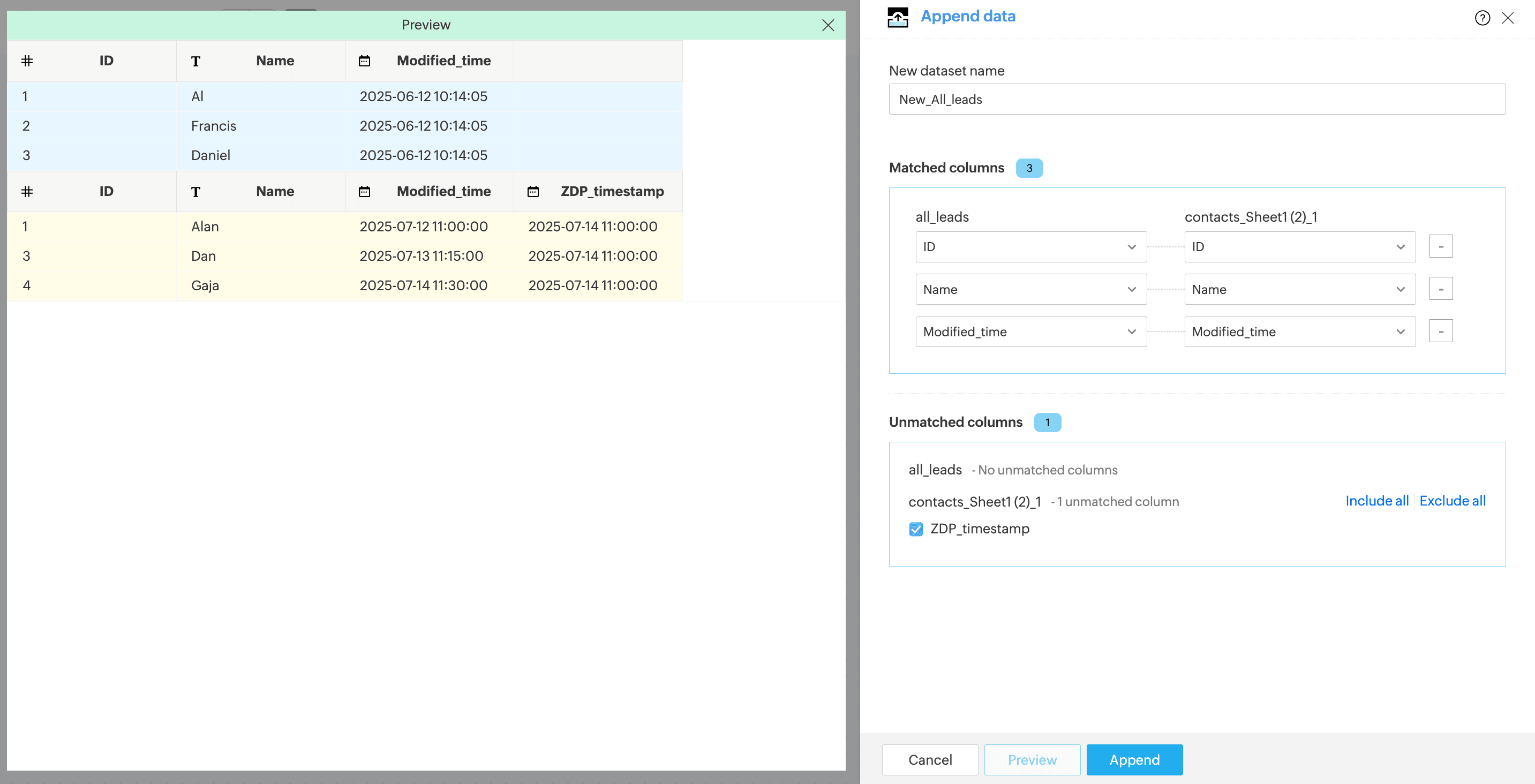Click the hash icon in top ID header
This screenshot has height=784, width=1535.
tap(27, 61)
